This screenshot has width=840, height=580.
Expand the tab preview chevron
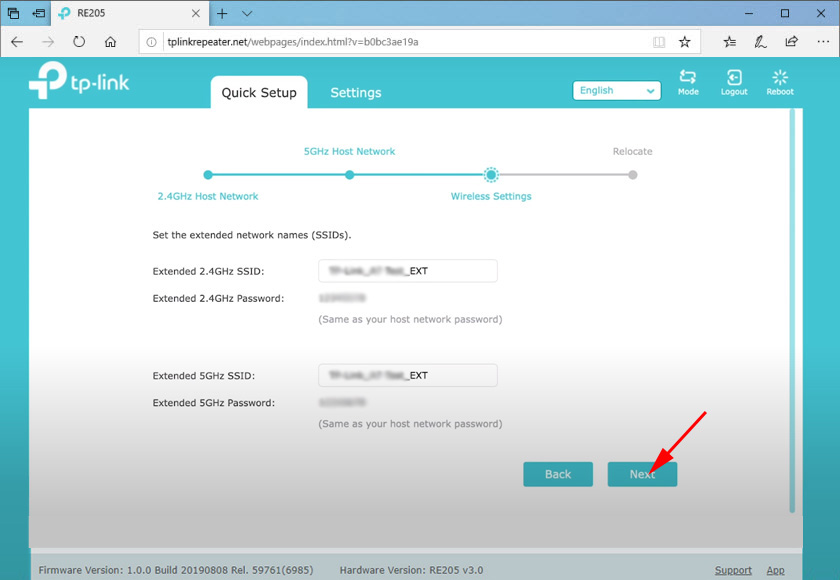(247, 13)
